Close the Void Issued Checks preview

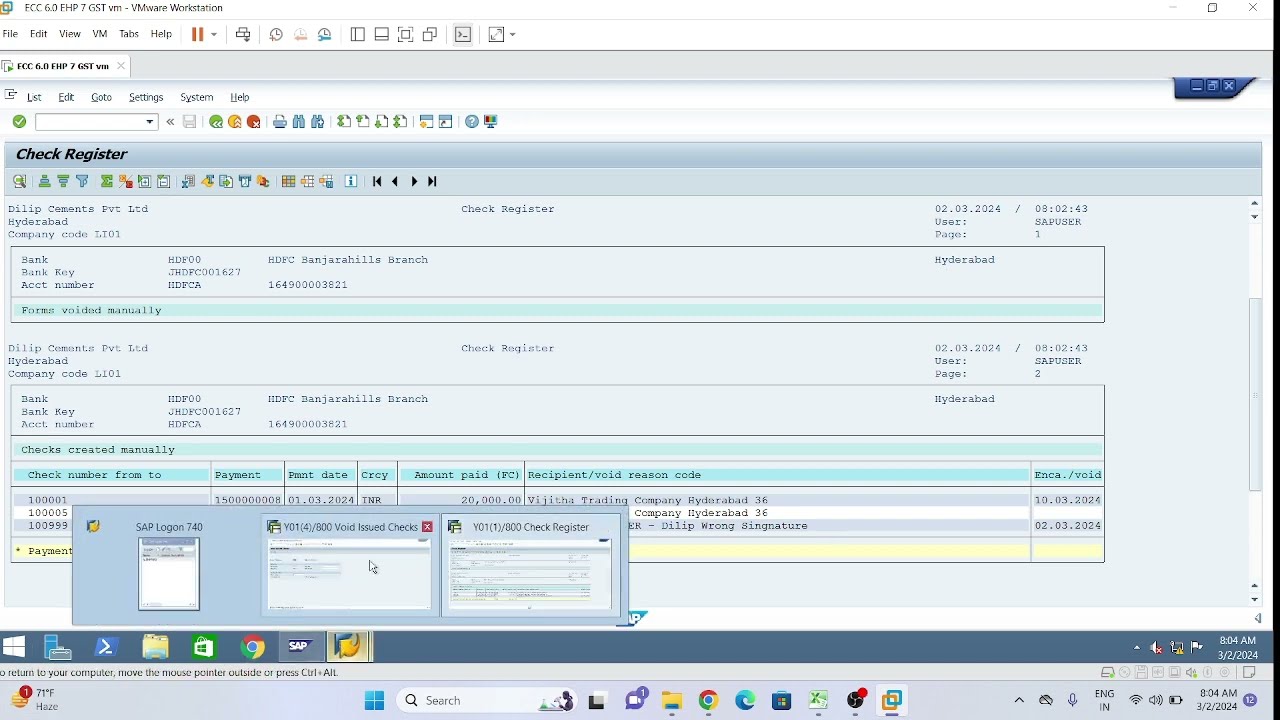click(428, 527)
